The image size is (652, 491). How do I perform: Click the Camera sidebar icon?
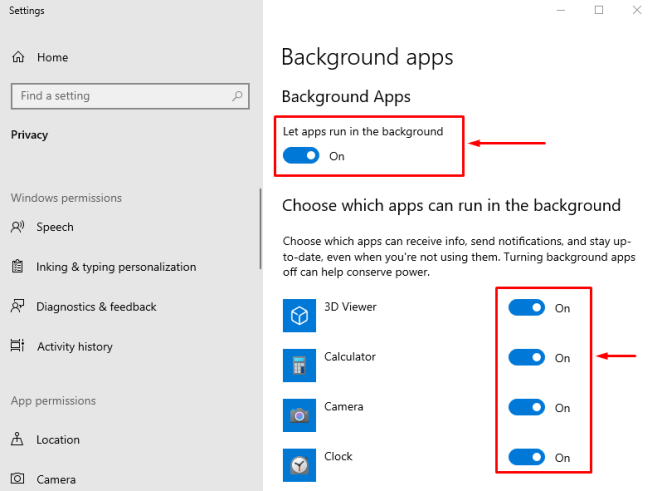17,479
